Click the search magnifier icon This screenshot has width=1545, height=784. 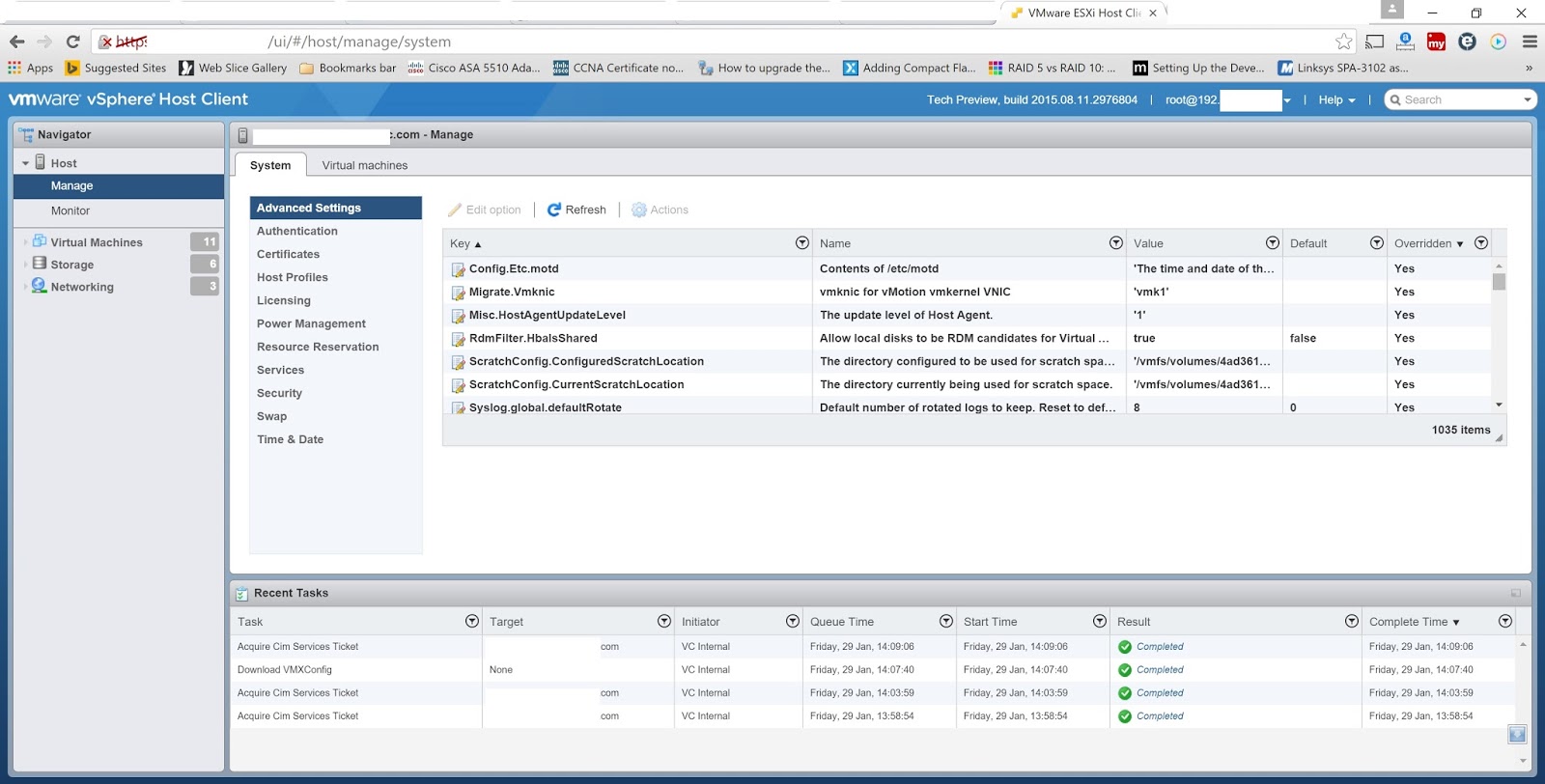[x=1395, y=99]
